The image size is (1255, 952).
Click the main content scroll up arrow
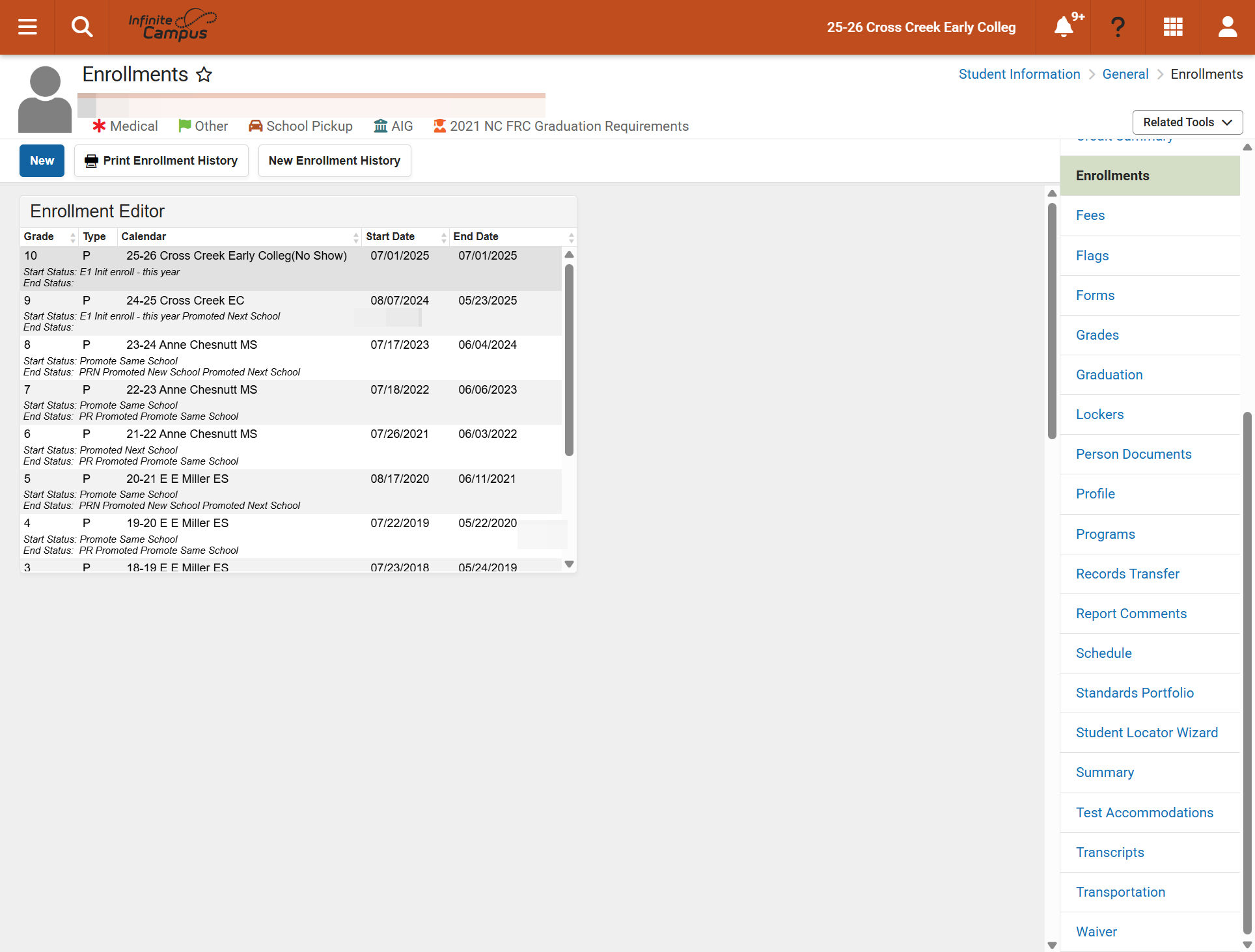(1052, 193)
